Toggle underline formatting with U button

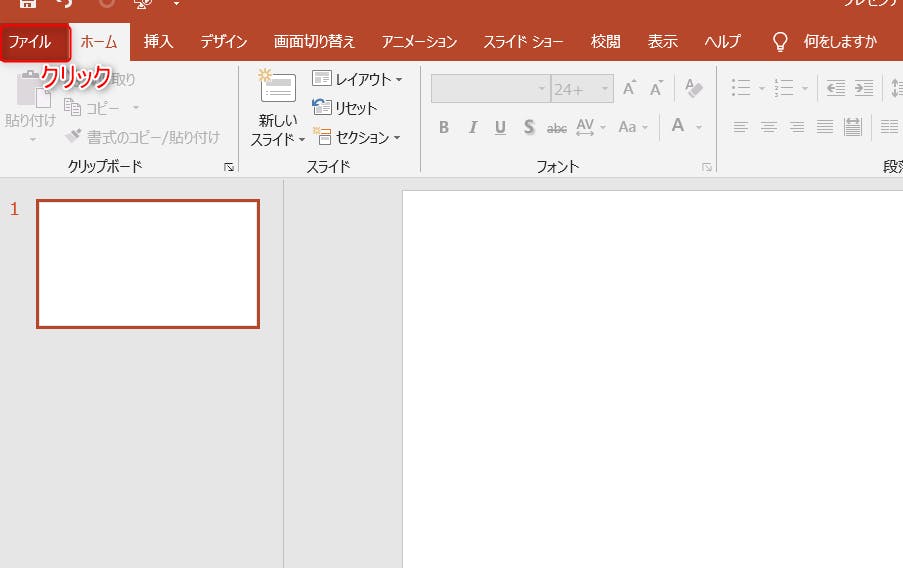[x=500, y=127]
